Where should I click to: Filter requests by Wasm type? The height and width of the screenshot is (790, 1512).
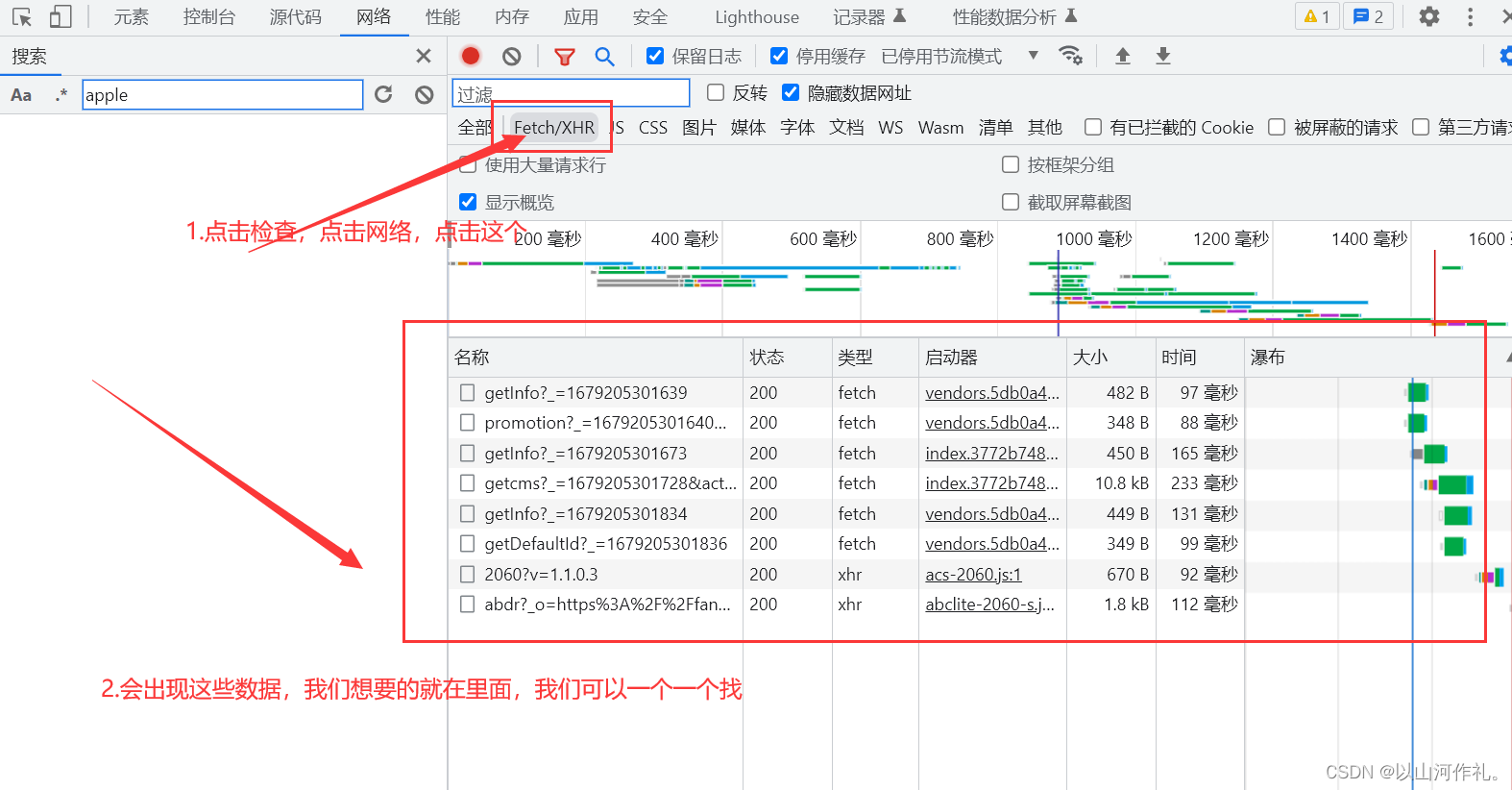click(x=940, y=127)
